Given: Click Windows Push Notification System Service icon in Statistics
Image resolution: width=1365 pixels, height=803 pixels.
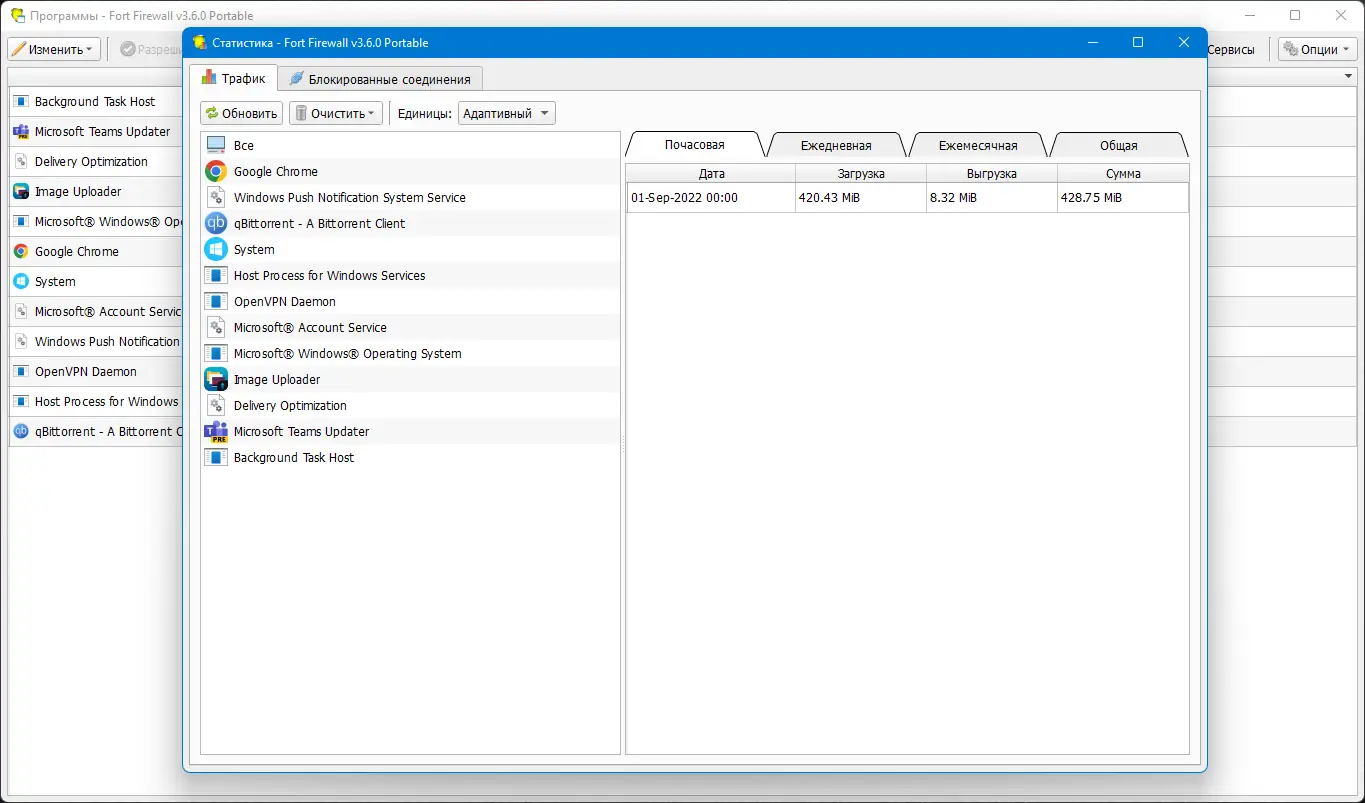Looking at the screenshot, I should tap(216, 197).
